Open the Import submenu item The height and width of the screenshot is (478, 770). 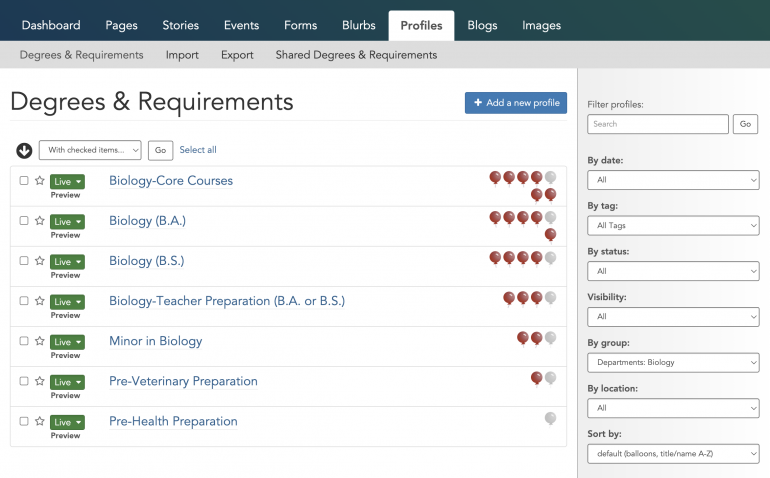(x=182, y=55)
